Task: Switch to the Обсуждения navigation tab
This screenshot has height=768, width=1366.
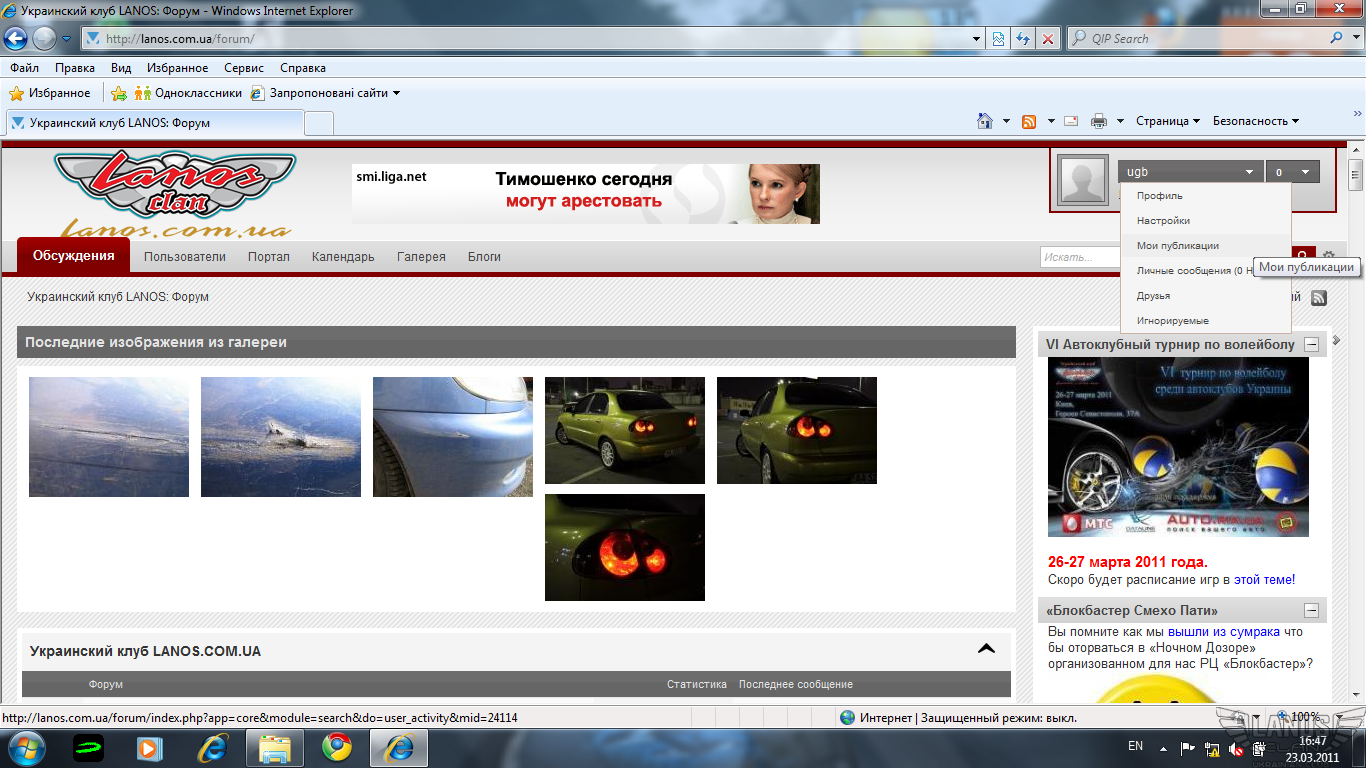Action: pyautogui.click(x=73, y=256)
